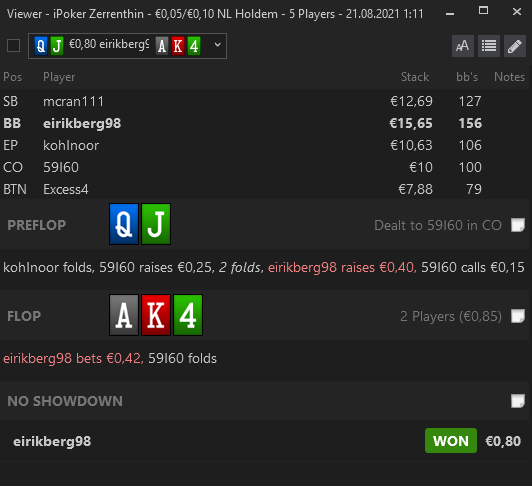Screen dimensions: 532x486
Task: Tick the checkbox beside the hand selector
Action: (x=14, y=45)
